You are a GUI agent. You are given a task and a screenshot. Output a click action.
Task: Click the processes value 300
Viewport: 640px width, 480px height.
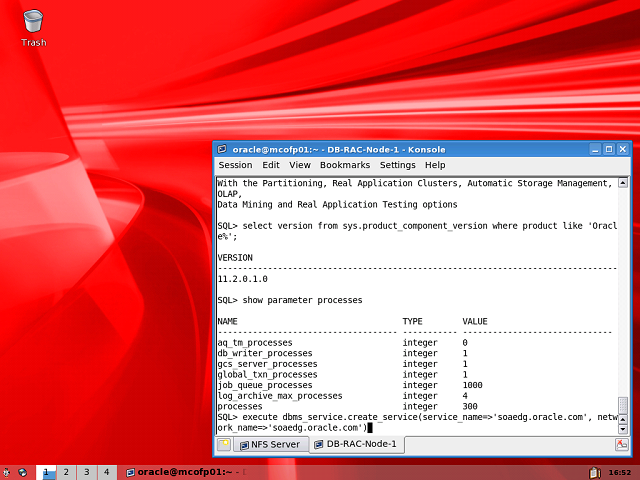(470, 407)
